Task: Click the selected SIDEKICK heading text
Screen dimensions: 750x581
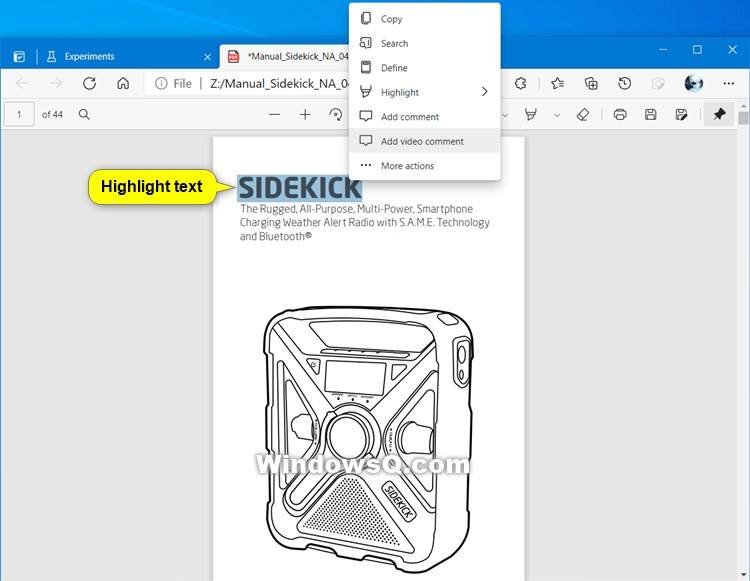Action: click(x=300, y=187)
